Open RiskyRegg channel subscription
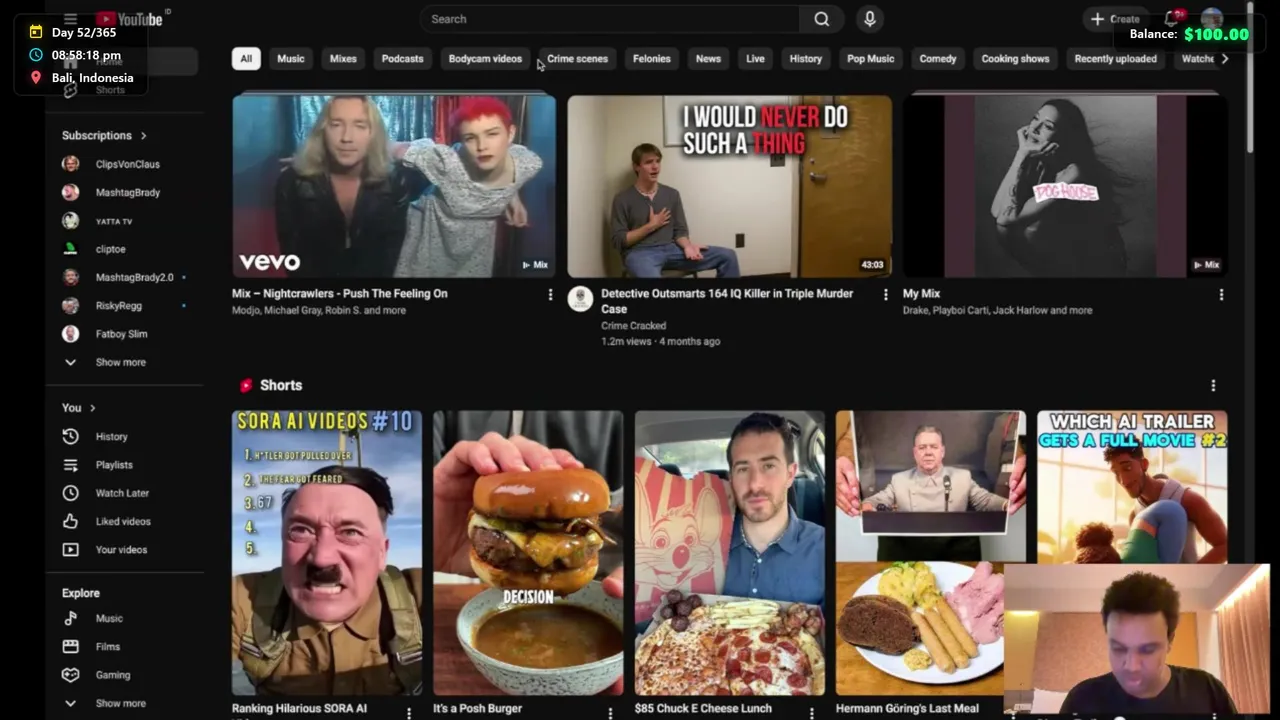Image resolution: width=1280 pixels, height=720 pixels. click(x=118, y=306)
